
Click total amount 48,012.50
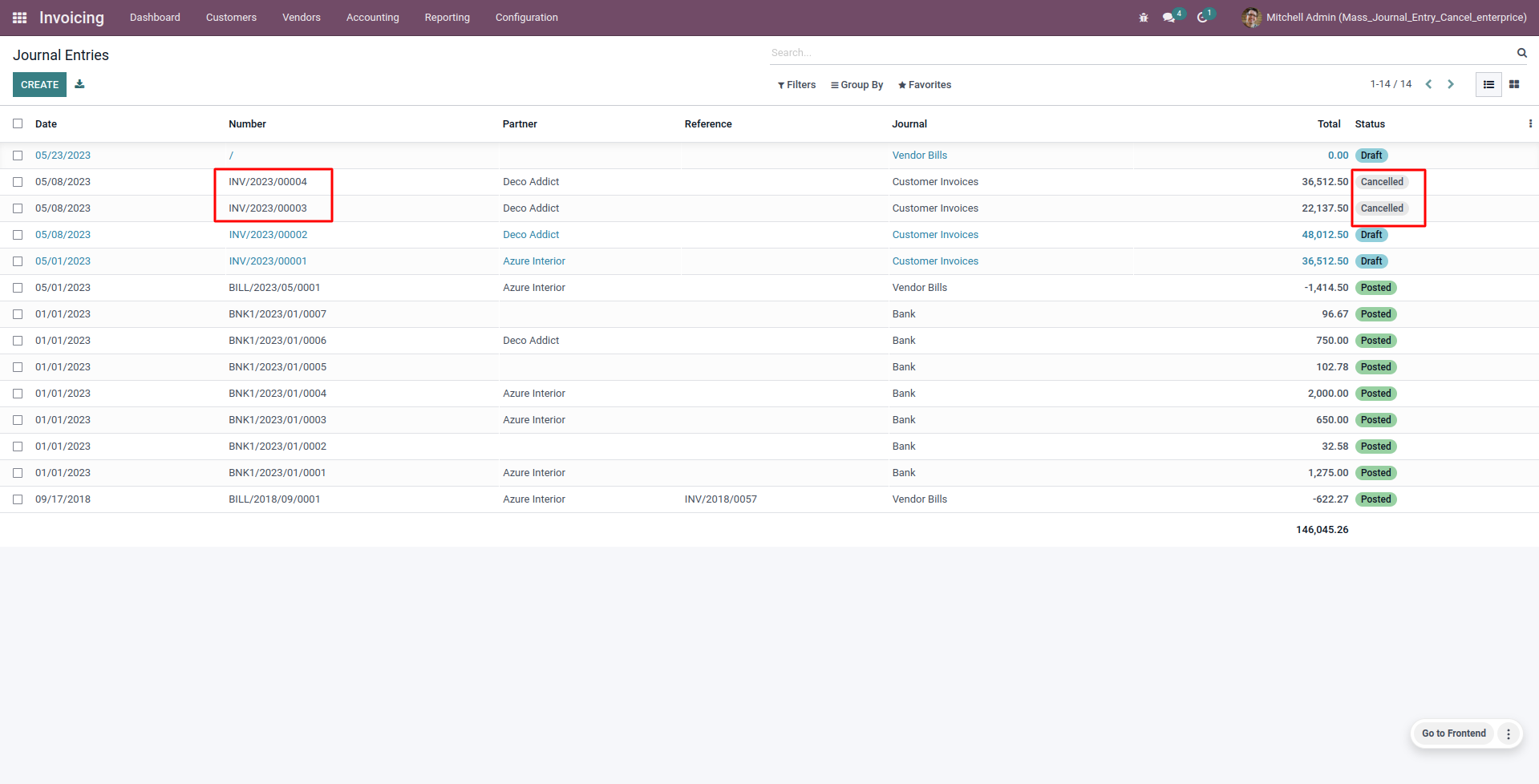pyautogui.click(x=1325, y=235)
